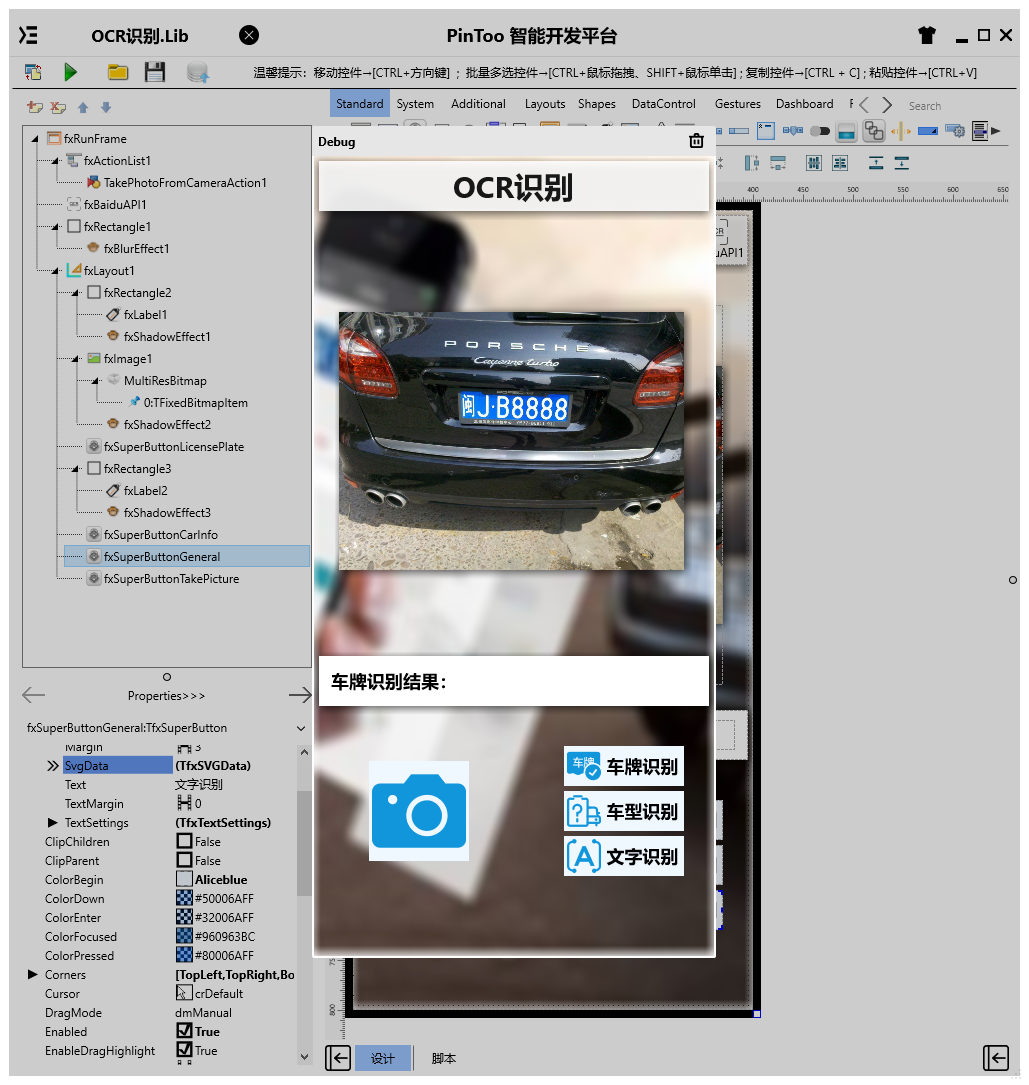
Task: Open the Additional palette tab
Action: coord(478,104)
